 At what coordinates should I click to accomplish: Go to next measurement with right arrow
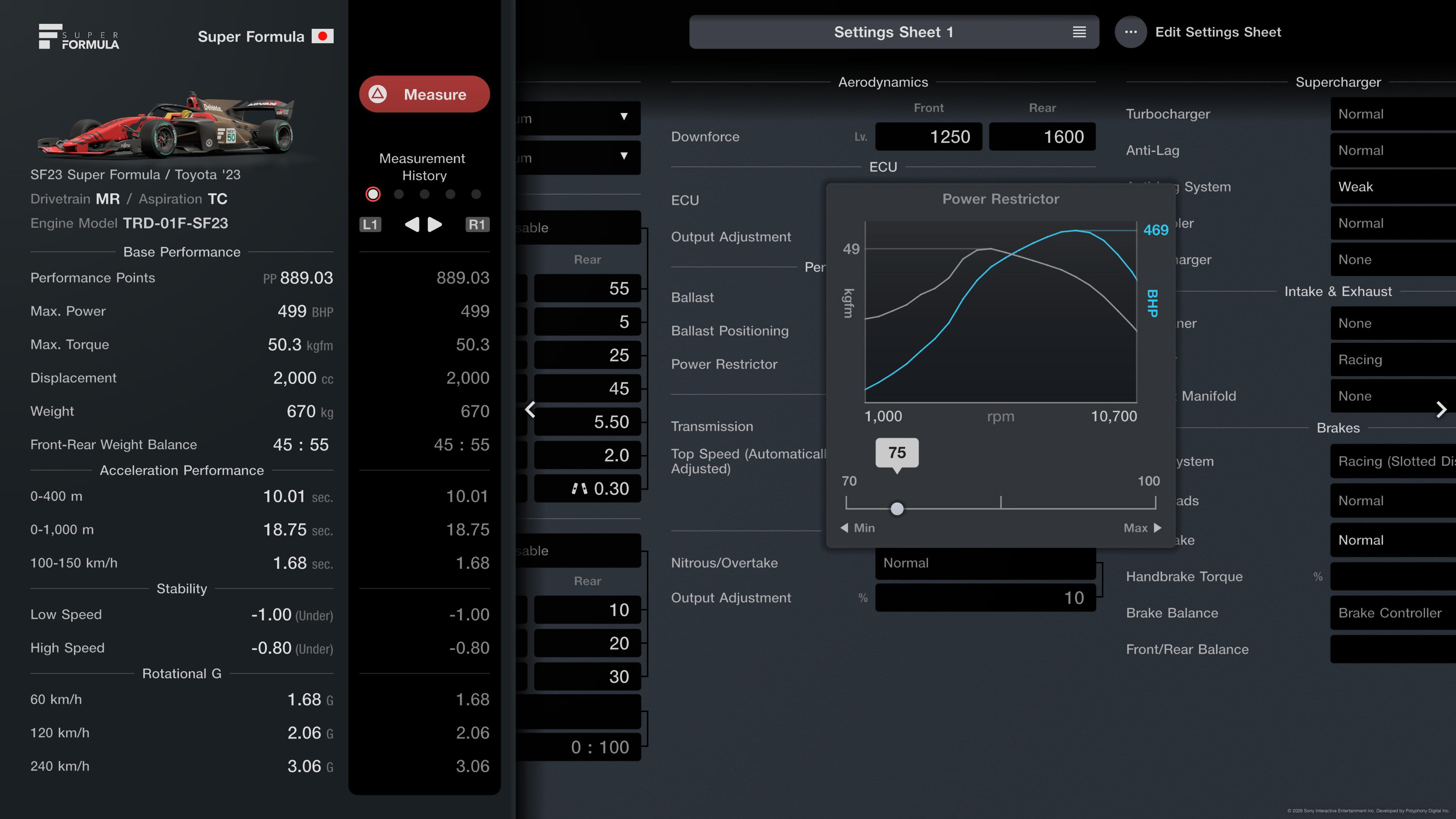pyautogui.click(x=435, y=224)
